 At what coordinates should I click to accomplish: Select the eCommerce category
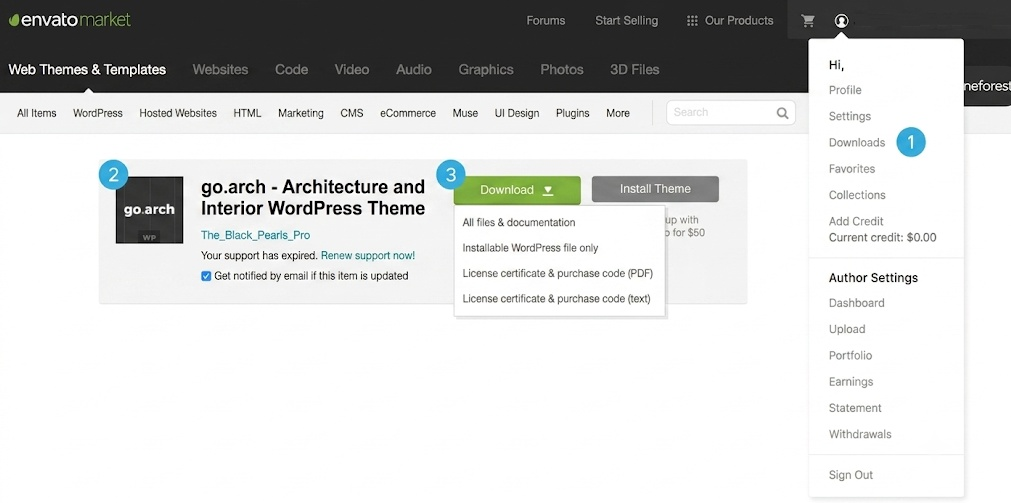(x=407, y=113)
